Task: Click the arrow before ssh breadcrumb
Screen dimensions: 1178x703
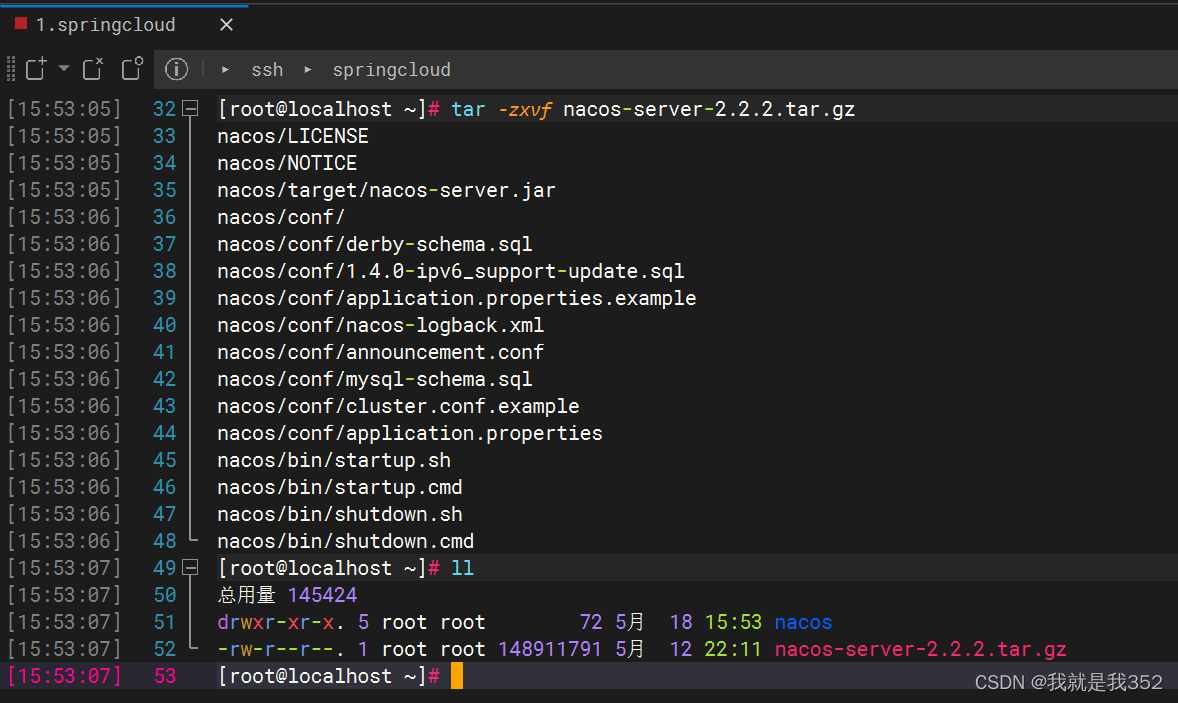Action: pos(225,69)
